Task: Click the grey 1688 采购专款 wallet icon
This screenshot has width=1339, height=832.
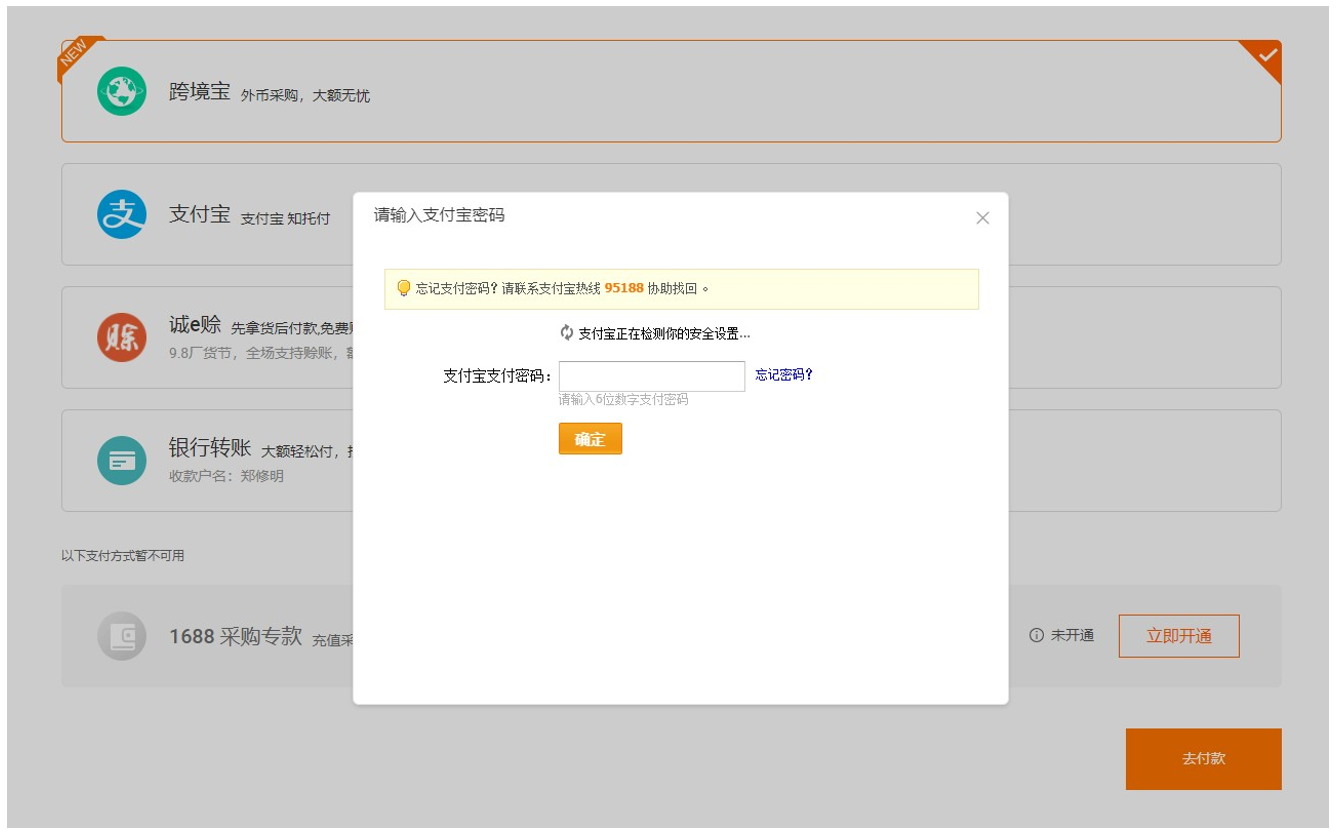Action: 122,636
